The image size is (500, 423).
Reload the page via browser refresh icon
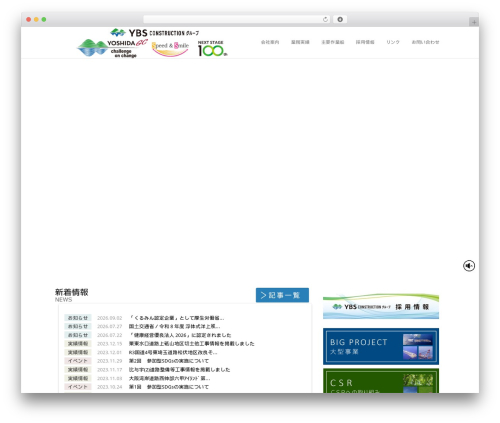pyautogui.click(x=325, y=19)
